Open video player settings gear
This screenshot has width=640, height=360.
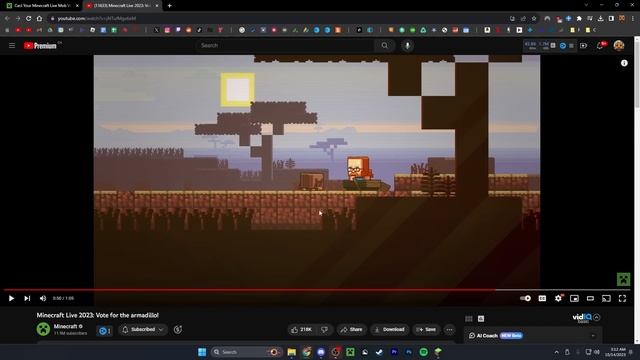point(558,298)
